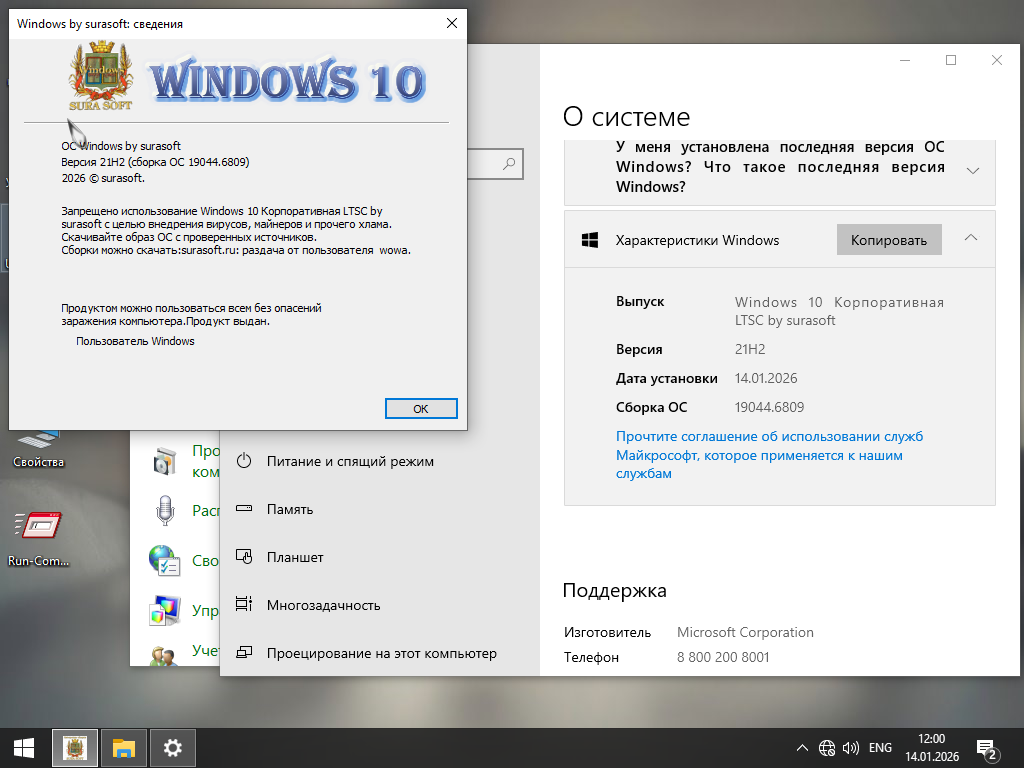Close the Settings window
This screenshot has height=768, width=1024.
click(x=997, y=60)
